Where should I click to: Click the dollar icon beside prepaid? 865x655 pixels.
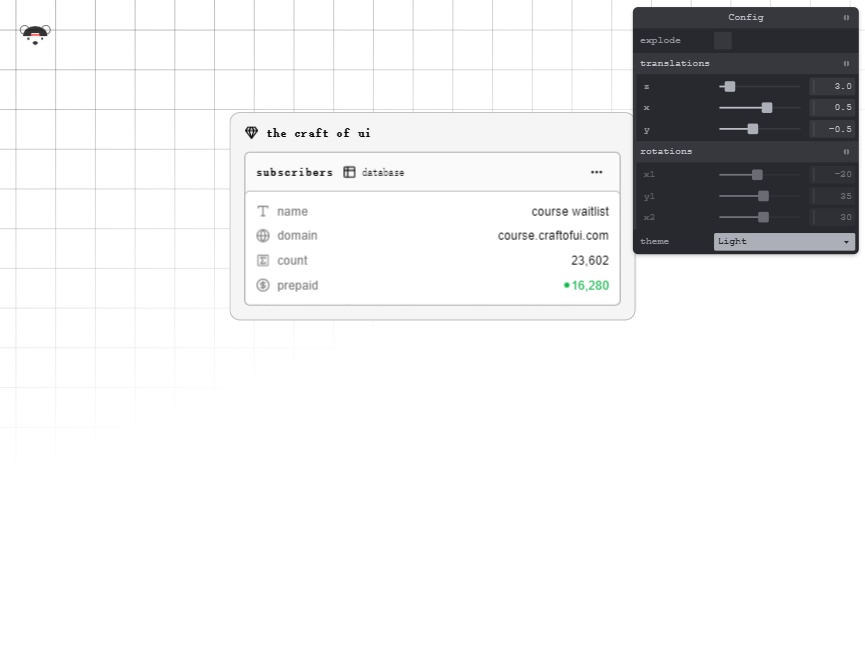pos(263,285)
